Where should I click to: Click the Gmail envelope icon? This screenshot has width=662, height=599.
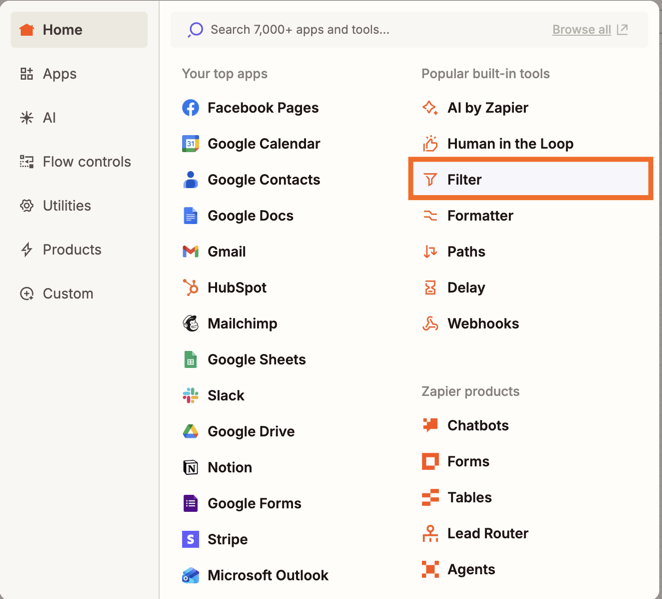coord(190,252)
